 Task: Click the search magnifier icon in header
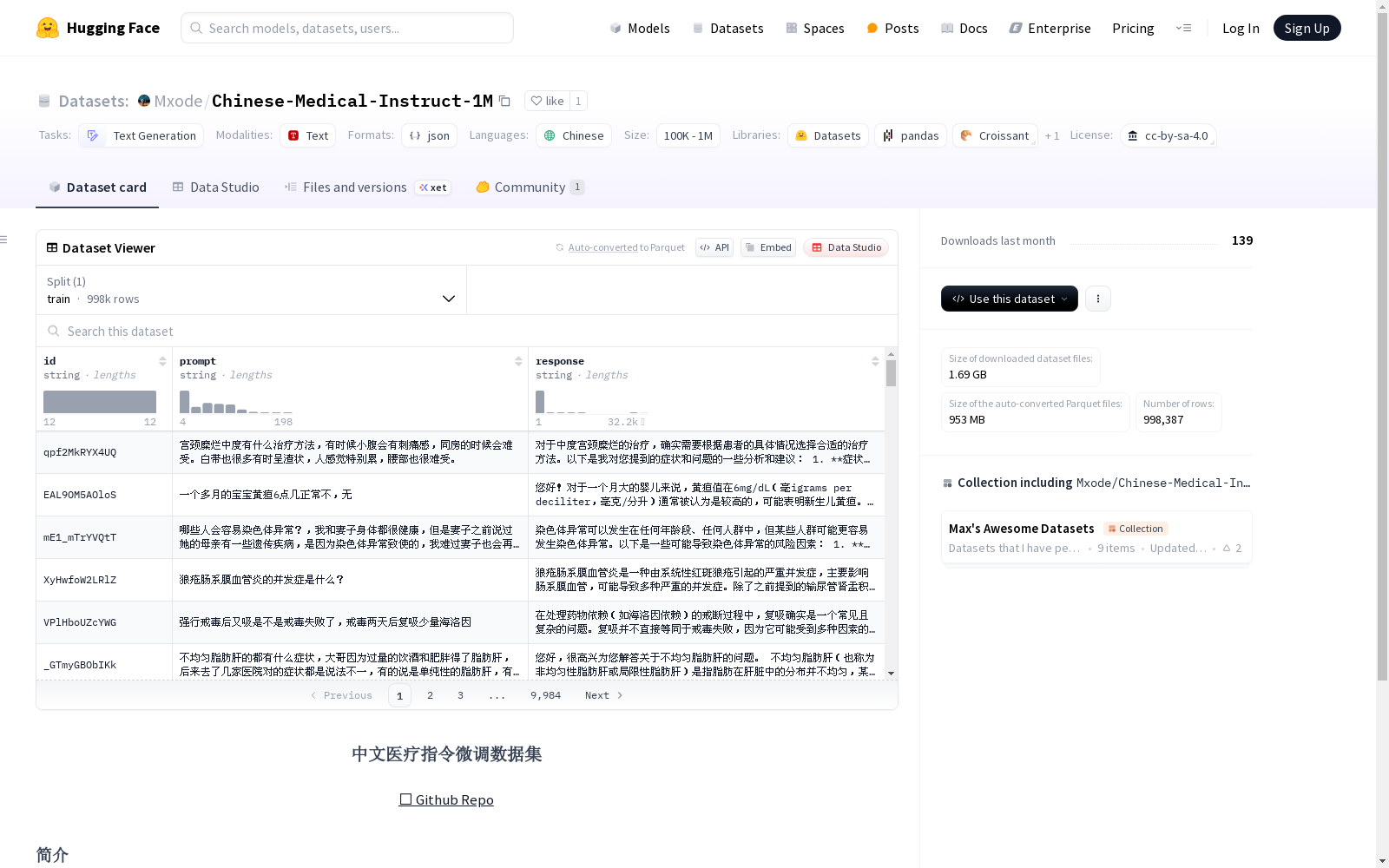point(196,28)
